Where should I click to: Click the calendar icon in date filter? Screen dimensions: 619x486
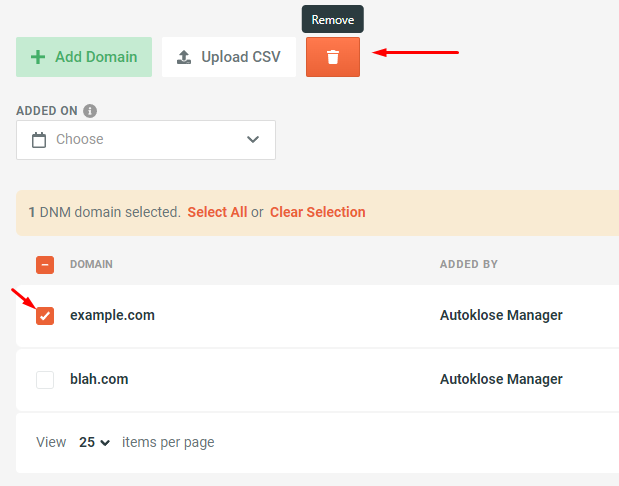pyautogui.click(x=39, y=140)
